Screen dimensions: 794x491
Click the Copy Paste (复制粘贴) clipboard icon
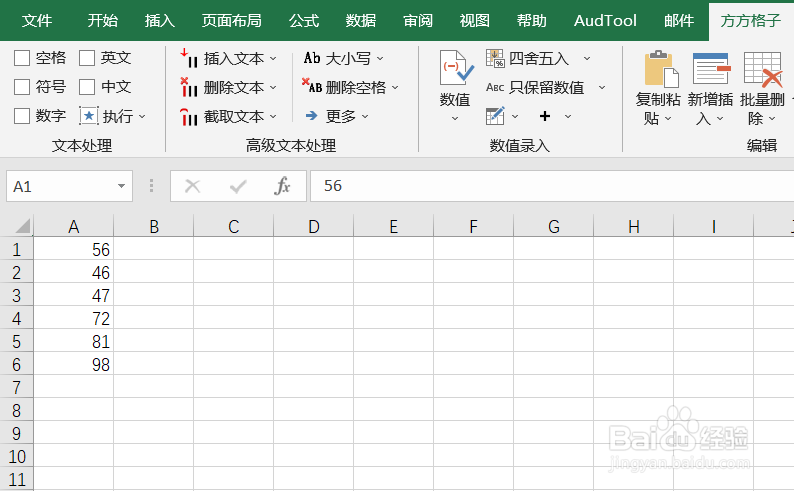pos(661,68)
